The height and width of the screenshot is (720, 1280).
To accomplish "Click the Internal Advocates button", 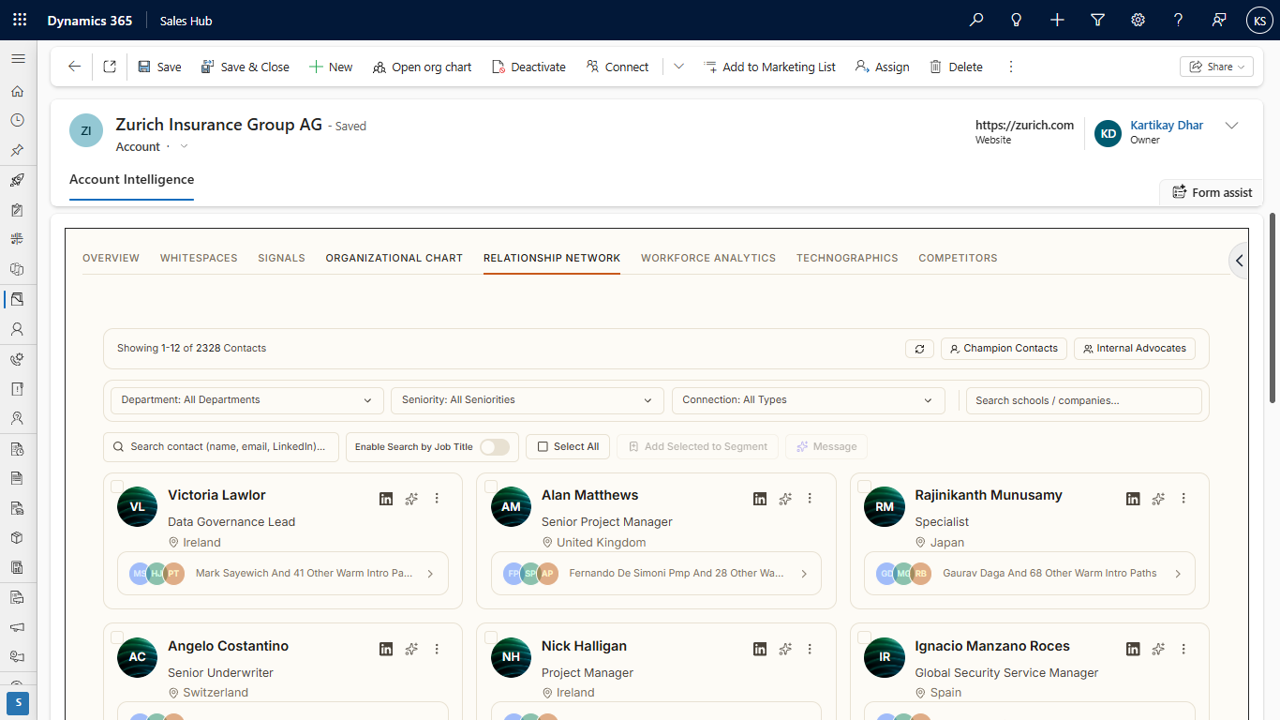I will [1135, 349].
